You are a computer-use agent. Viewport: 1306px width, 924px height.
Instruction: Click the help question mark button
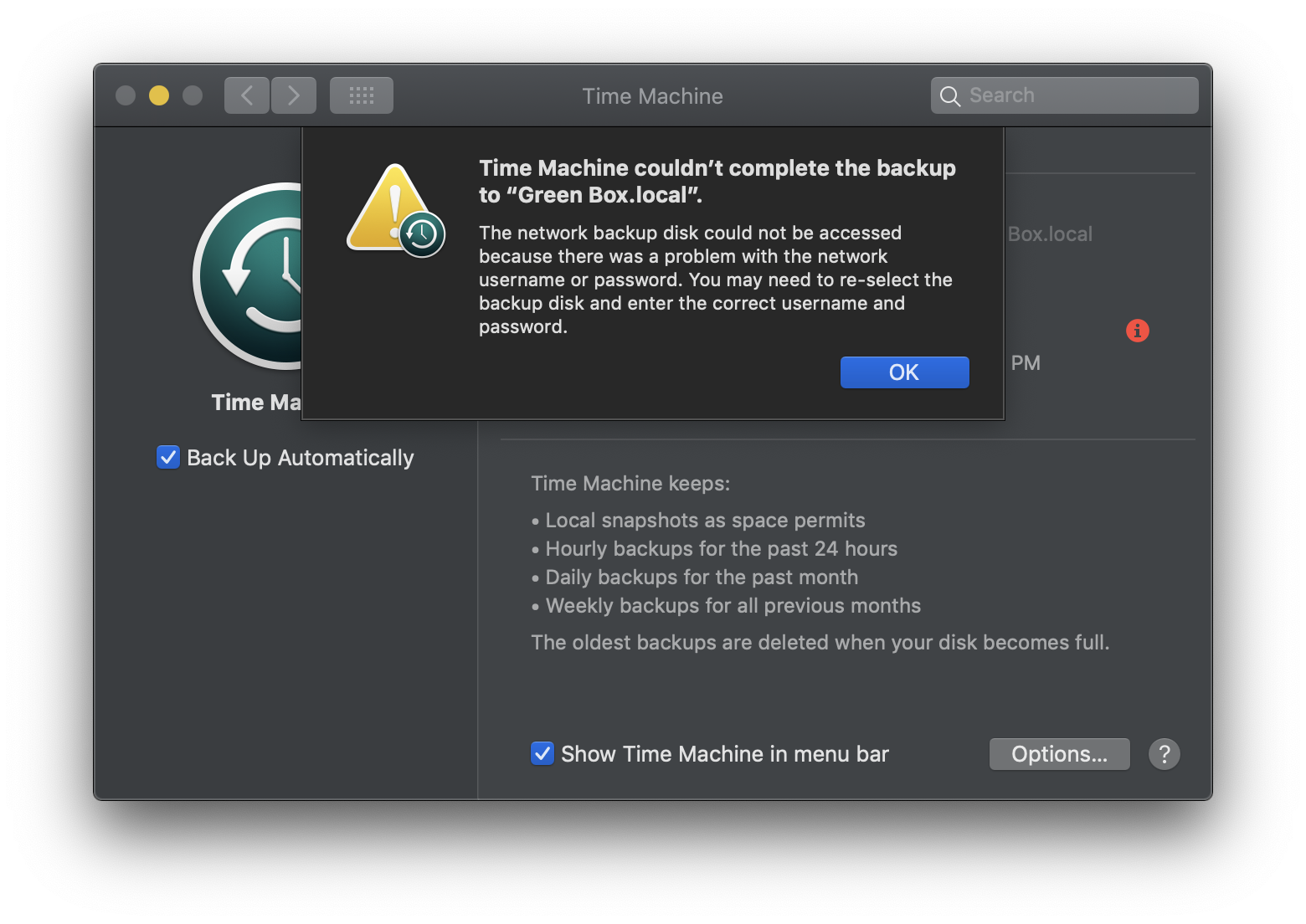coord(1164,754)
